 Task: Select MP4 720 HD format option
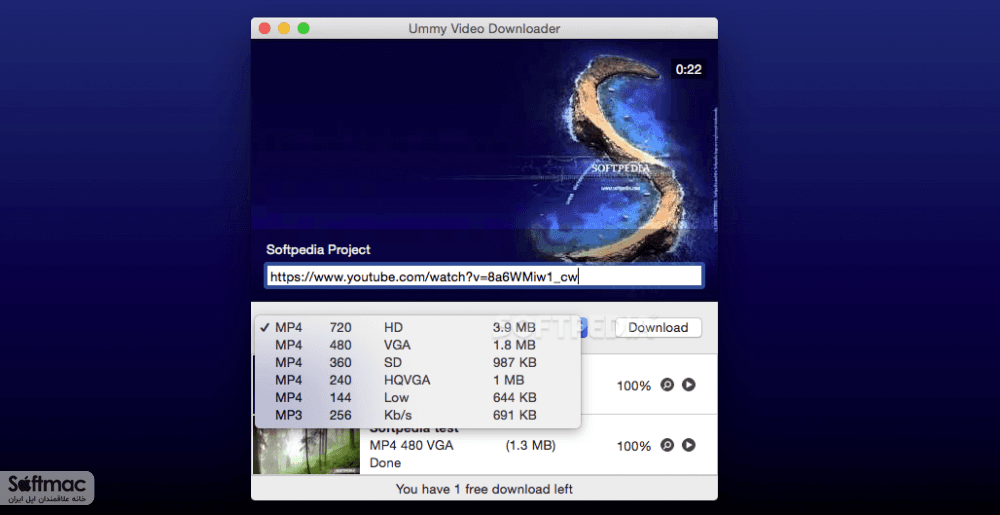pos(418,328)
